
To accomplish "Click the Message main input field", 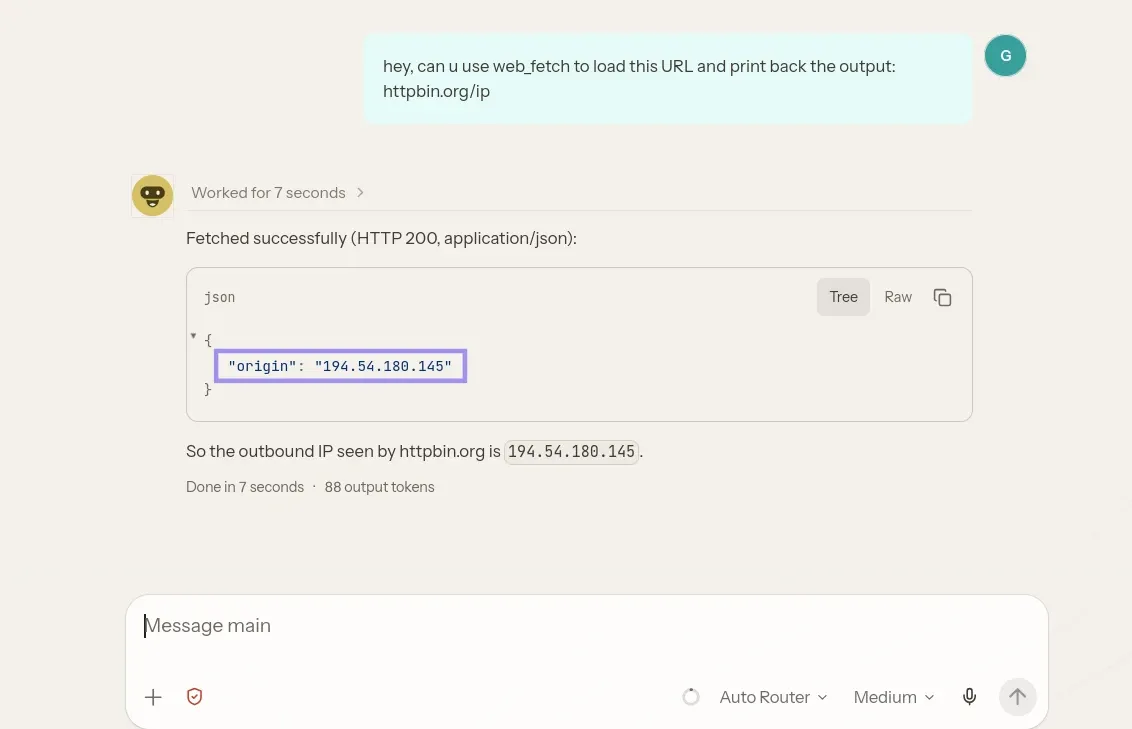I will [586, 626].
